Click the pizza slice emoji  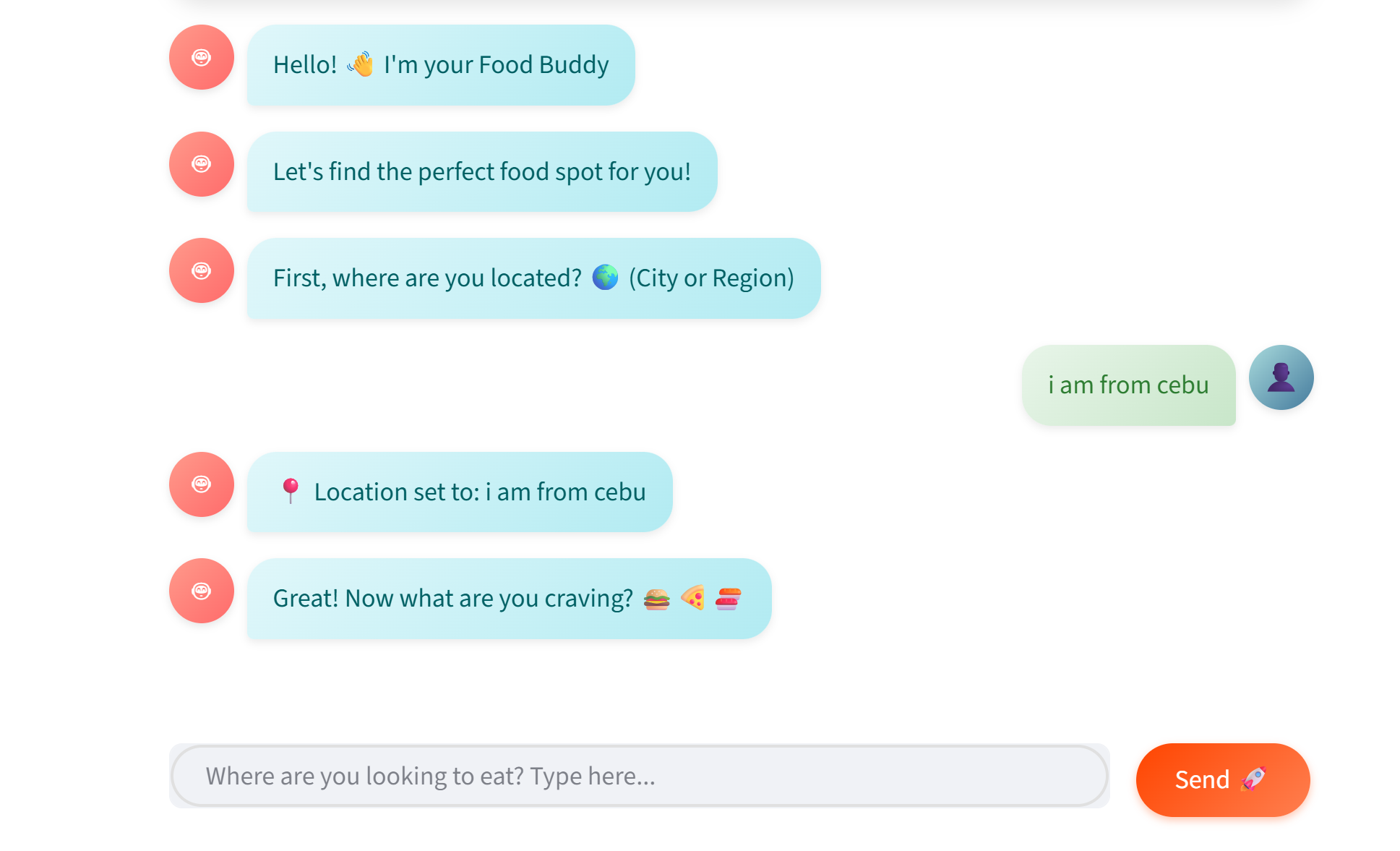point(692,598)
